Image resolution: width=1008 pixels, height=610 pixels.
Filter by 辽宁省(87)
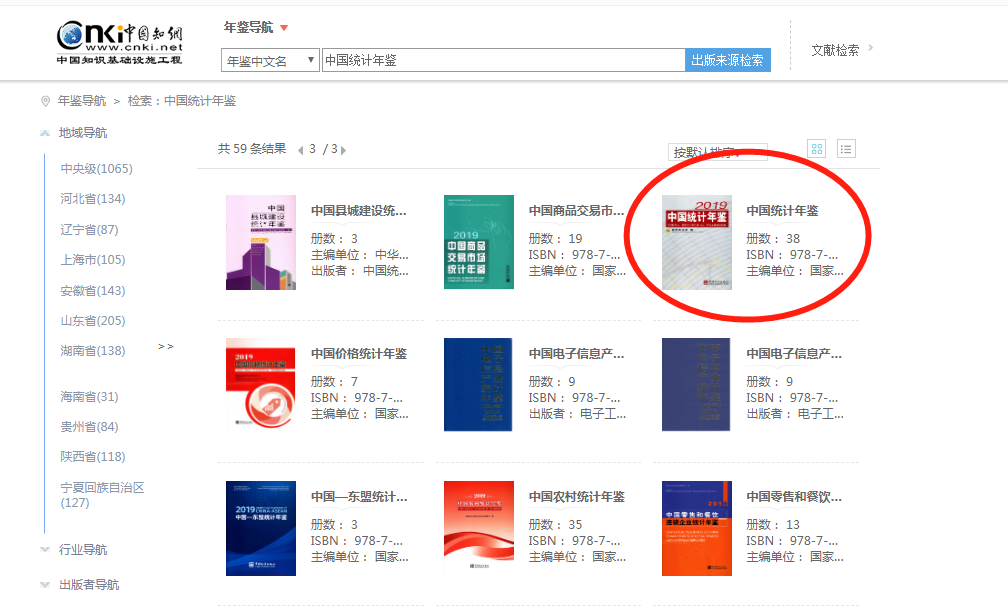tap(89, 229)
